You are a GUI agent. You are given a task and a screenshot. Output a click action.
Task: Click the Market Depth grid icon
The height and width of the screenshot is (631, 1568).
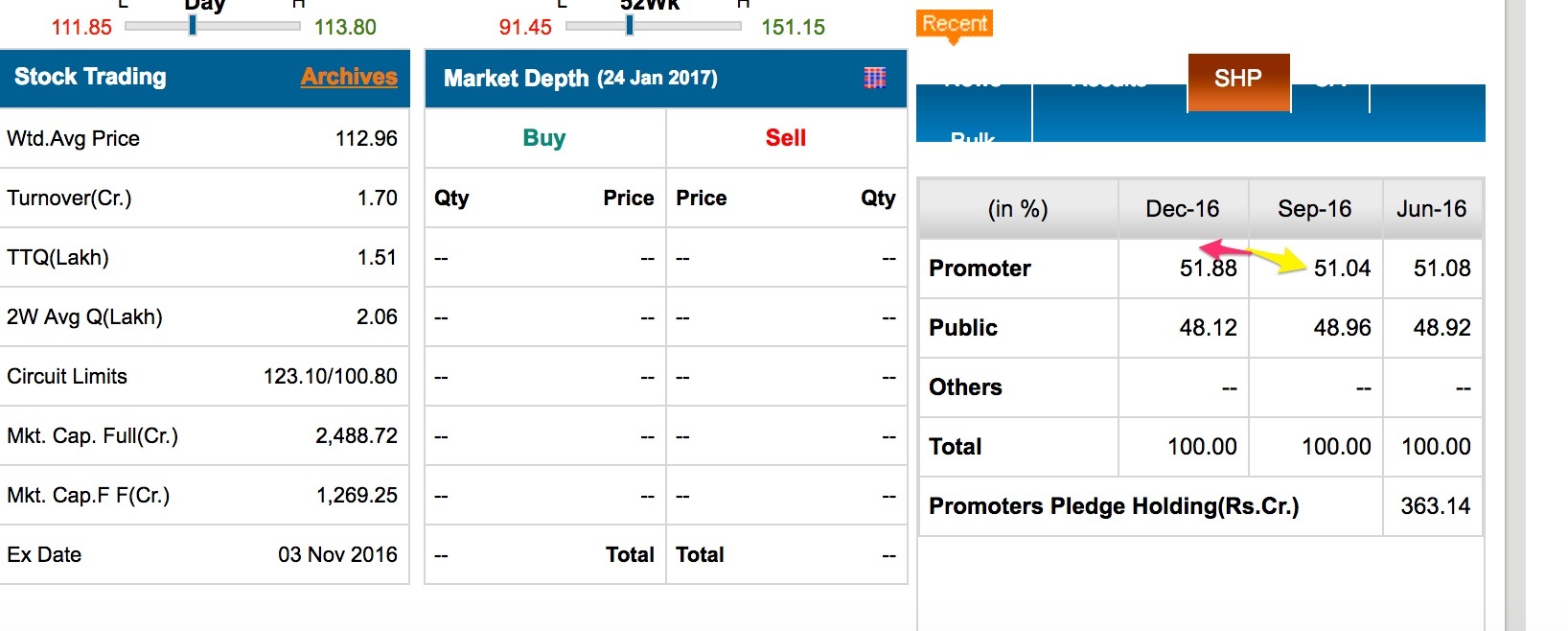(x=874, y=78)
